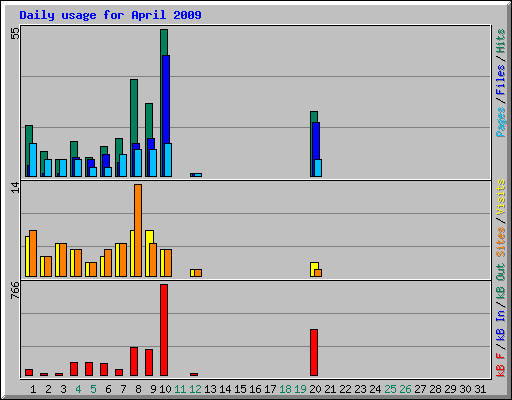512x400 pixels.
Task: Click the day label "6" on x-axis
Action: [x=108, y=389]
